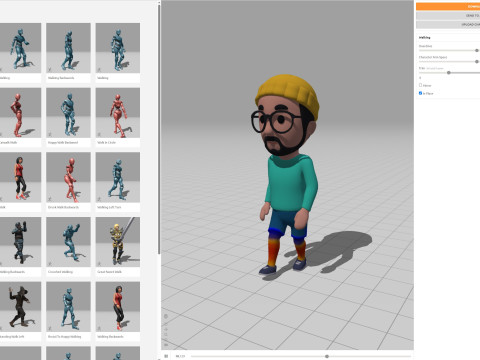The image size is (480, 360).
Task: Select the soldier character Walking Backwards thumbnail
Action: (x=20, y=242)
